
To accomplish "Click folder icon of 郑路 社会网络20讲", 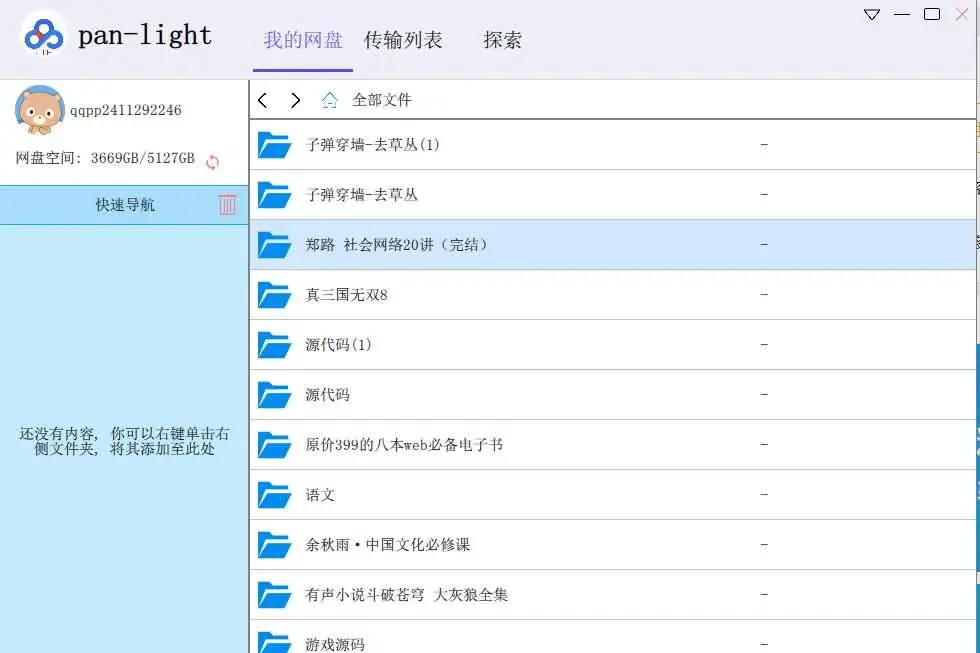I will pyautogui.click(x=274, y=245).
